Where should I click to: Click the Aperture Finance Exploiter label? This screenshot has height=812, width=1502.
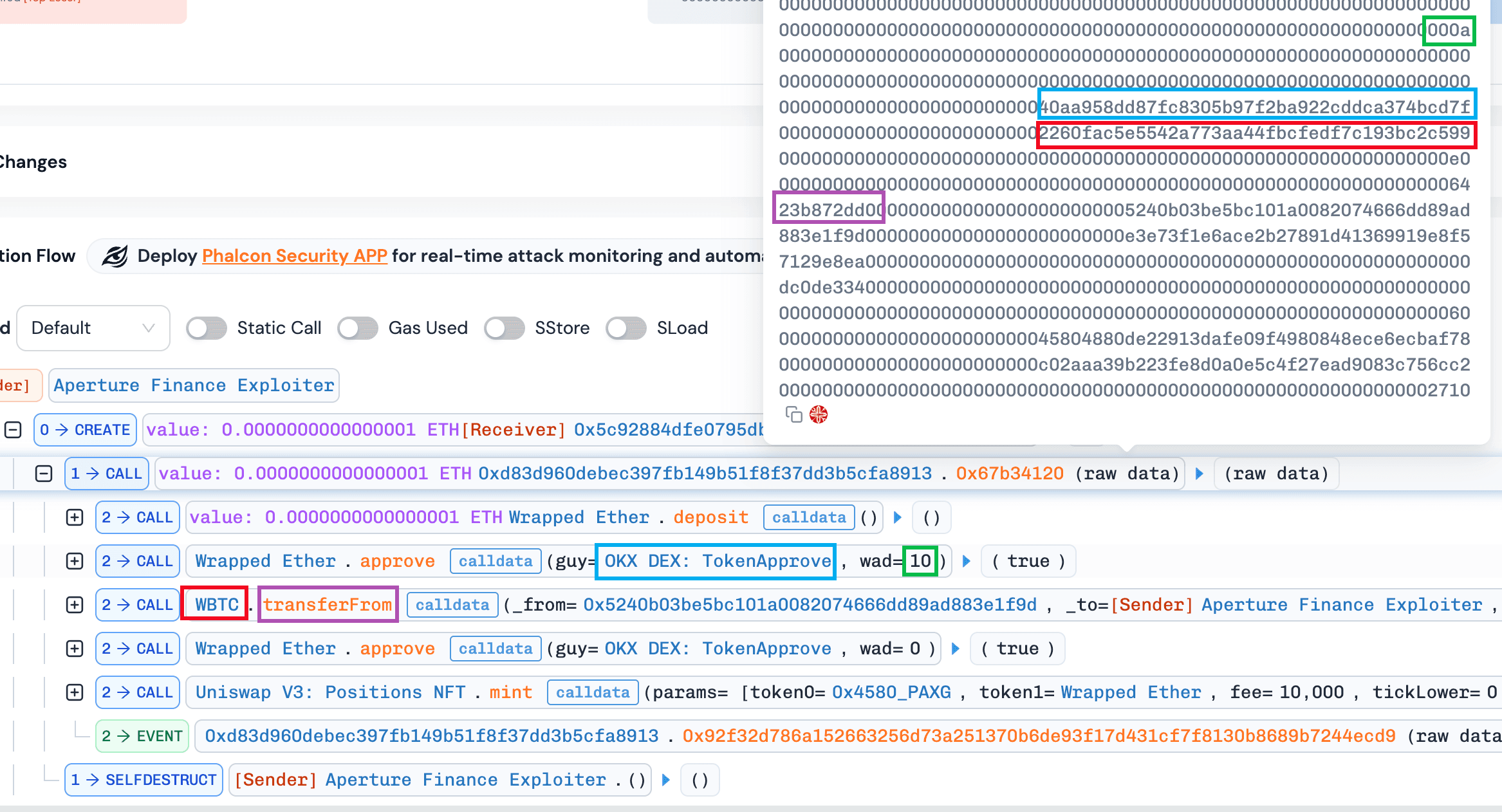click(x=194, y=385)
